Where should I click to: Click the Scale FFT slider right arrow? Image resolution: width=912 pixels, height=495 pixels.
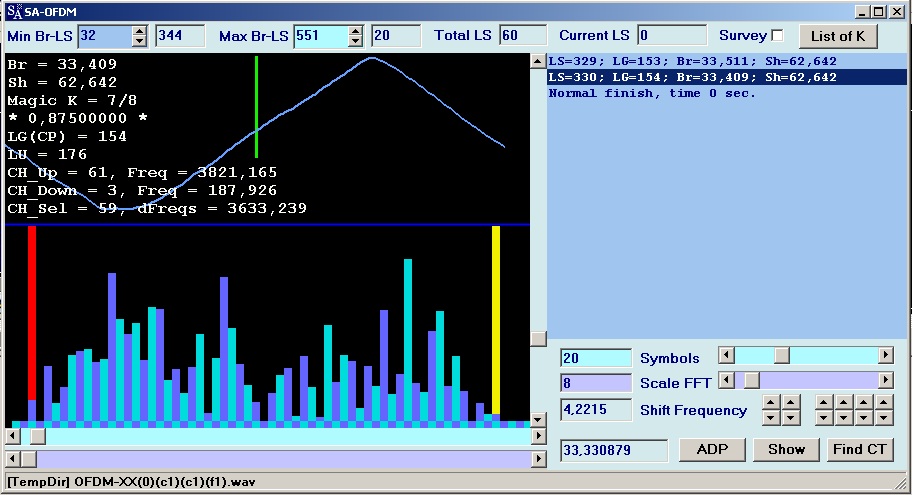tap(886, 380)
